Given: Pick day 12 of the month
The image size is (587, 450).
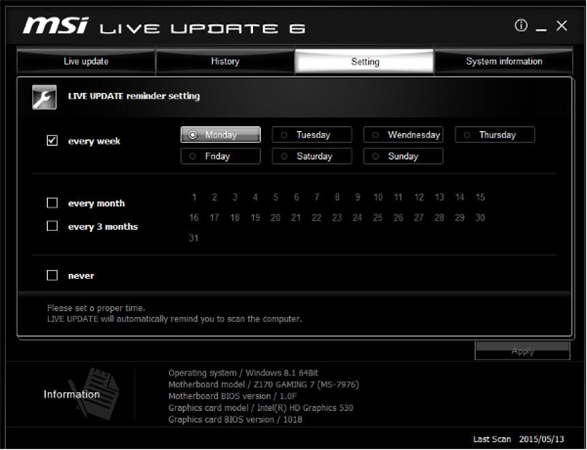Looking at the screenshot, I should point(419,197).
